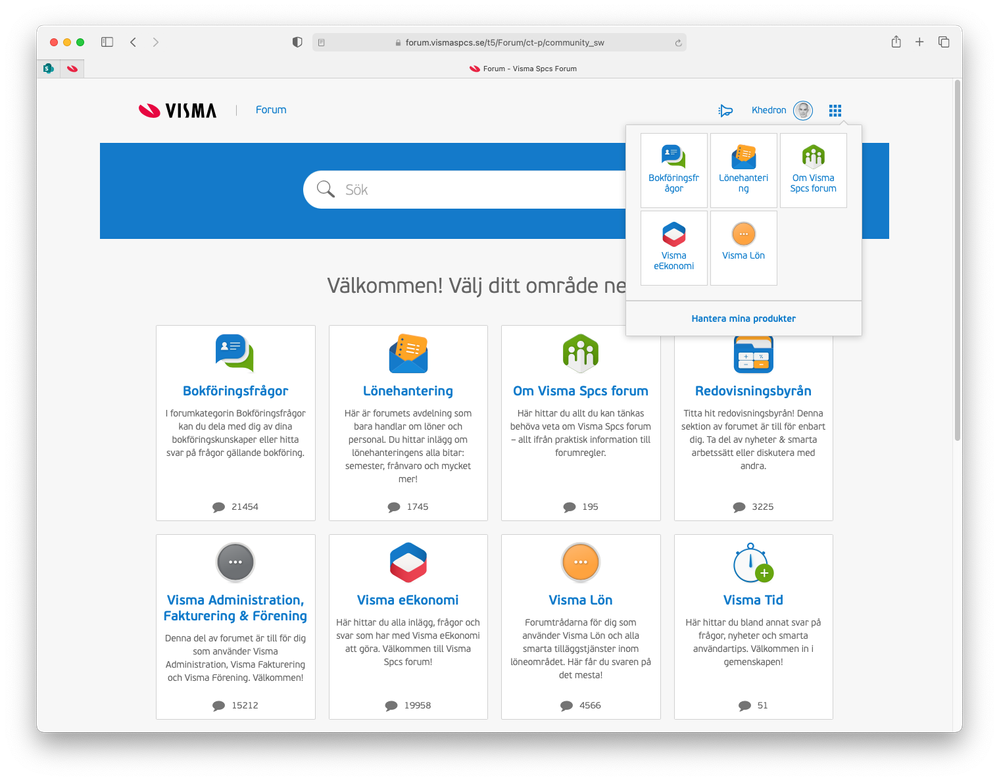999x781 pixels.
Task: Toggle the Safari sidebar button
Action: [x=107, y=42]
